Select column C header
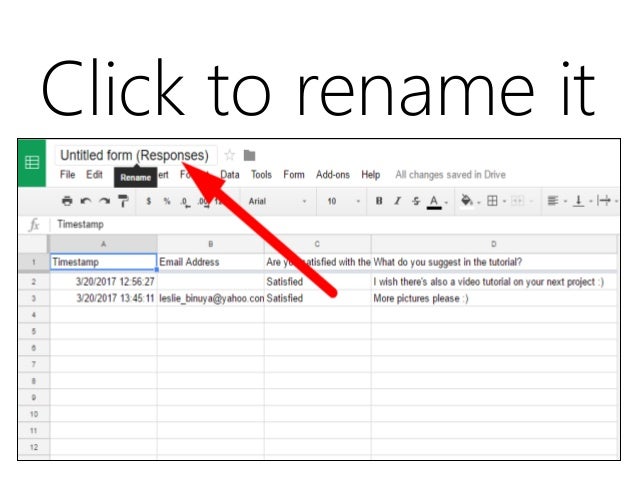 [317, 244]
